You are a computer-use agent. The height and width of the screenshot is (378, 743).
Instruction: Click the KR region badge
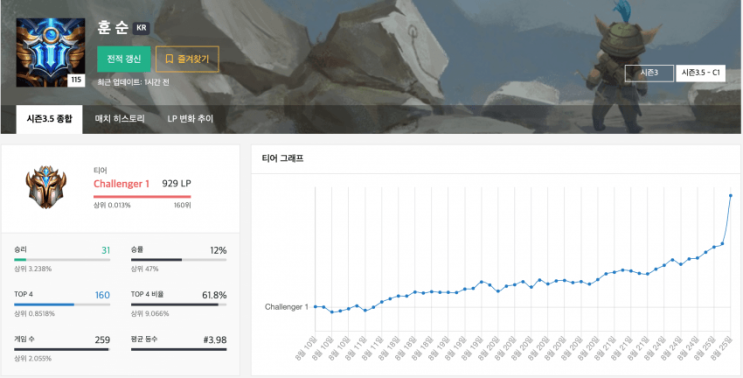141,28
